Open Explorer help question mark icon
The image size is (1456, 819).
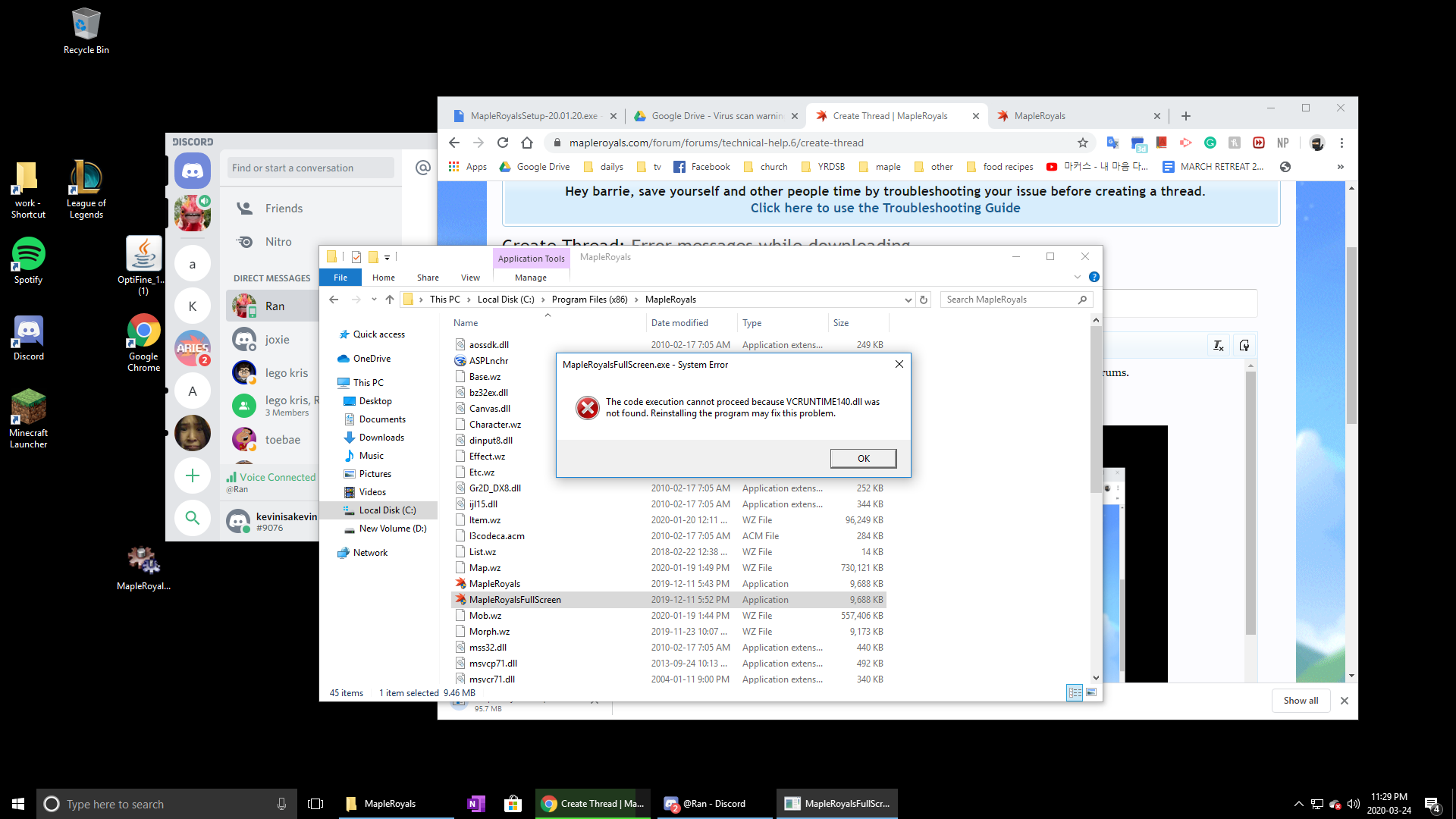click(1094, 277)
